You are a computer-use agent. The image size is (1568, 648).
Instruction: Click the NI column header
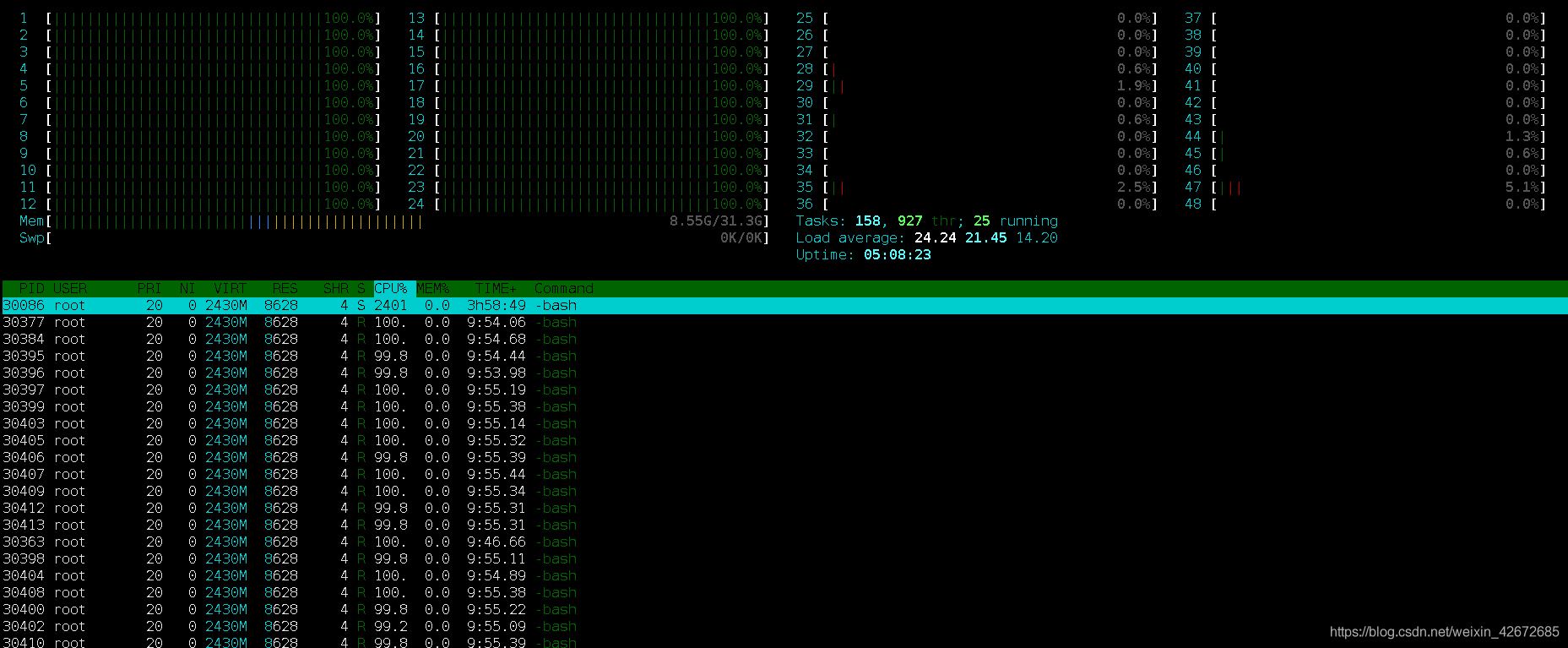[x=187, y=289]
